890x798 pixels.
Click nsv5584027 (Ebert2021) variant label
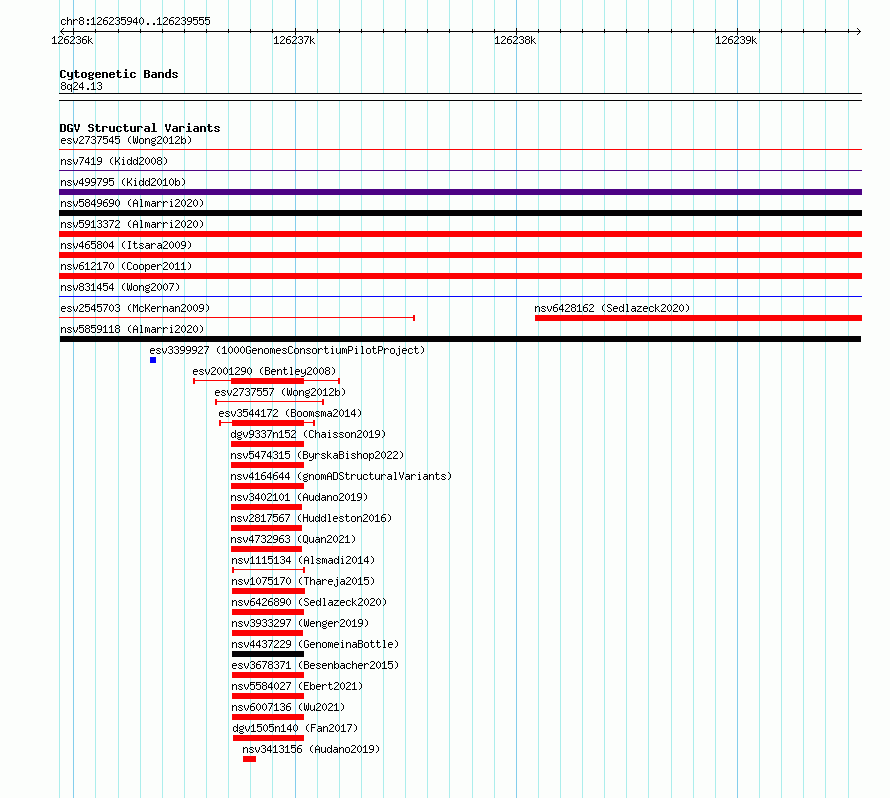(x=297, y=686)
